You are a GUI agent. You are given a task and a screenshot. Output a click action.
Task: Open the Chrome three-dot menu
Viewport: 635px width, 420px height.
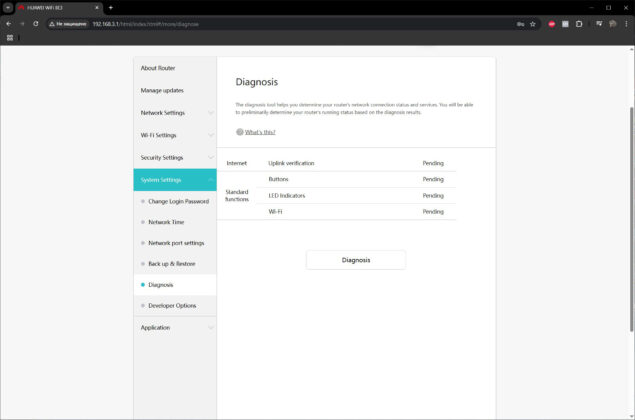[626, 24]
